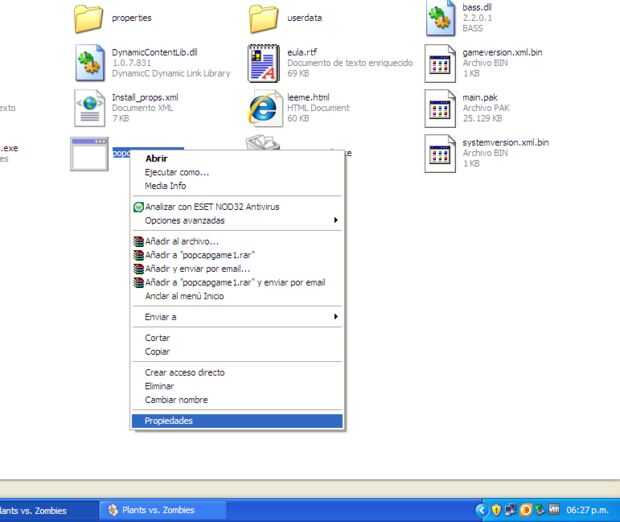Choose 'Anclar al menú Inicio'
620x522 pixels.
pyautogui.click(x=237, y=296)
